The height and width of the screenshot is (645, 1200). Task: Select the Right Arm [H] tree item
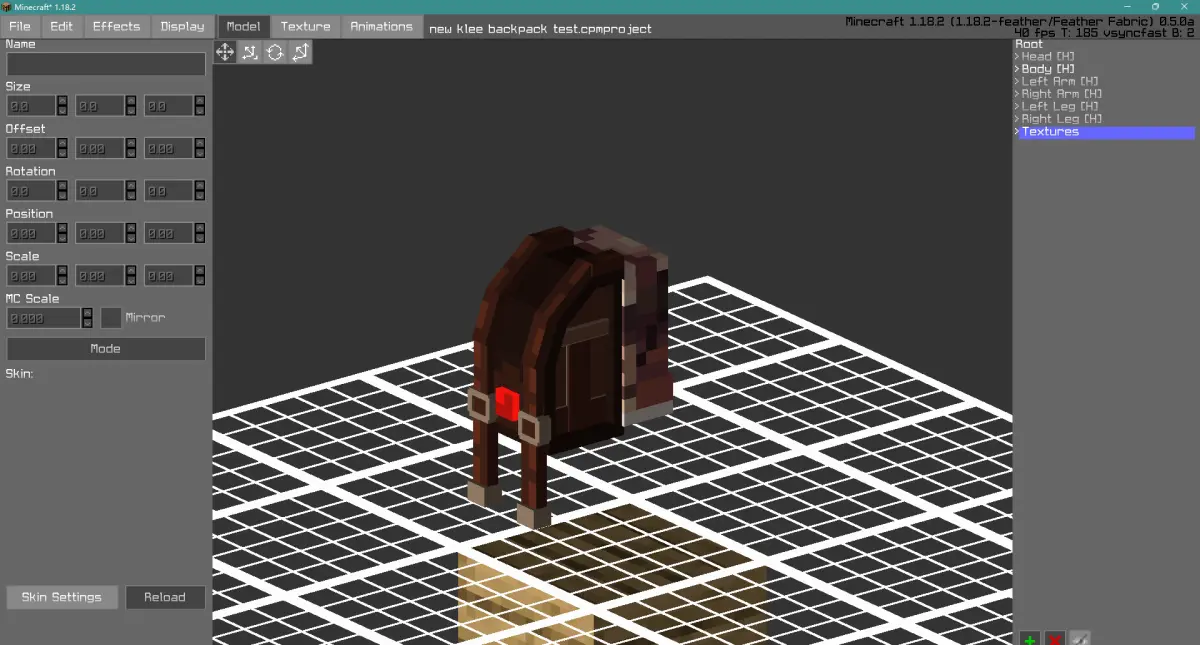(x=1062, y=94)
